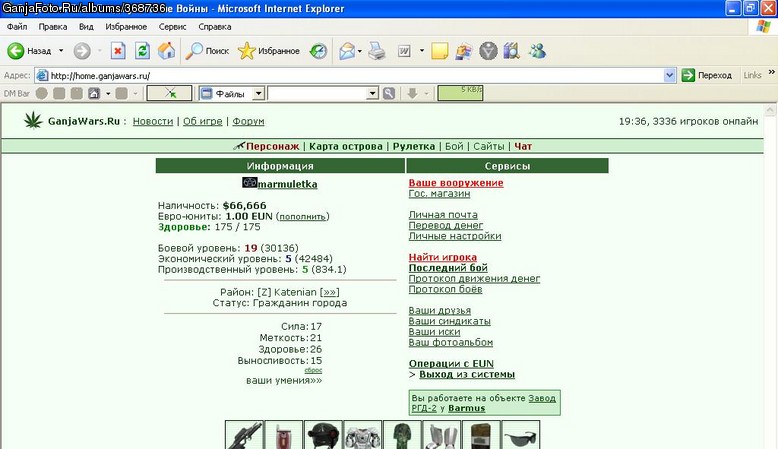Click the пополнить EUN link
This screenshot has height=449, width=778.
(303, 217)
